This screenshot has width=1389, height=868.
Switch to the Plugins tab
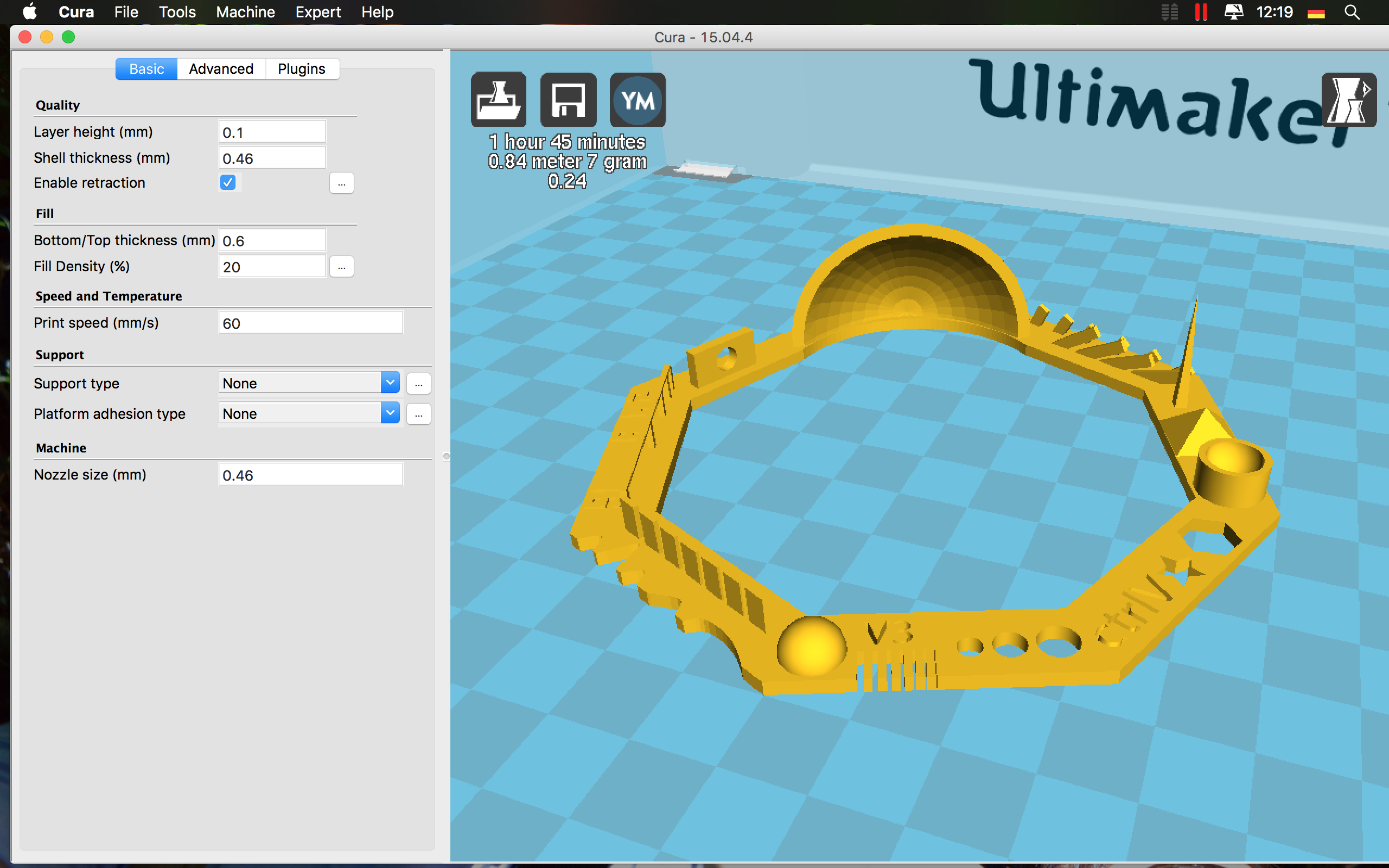pos(301,69)
